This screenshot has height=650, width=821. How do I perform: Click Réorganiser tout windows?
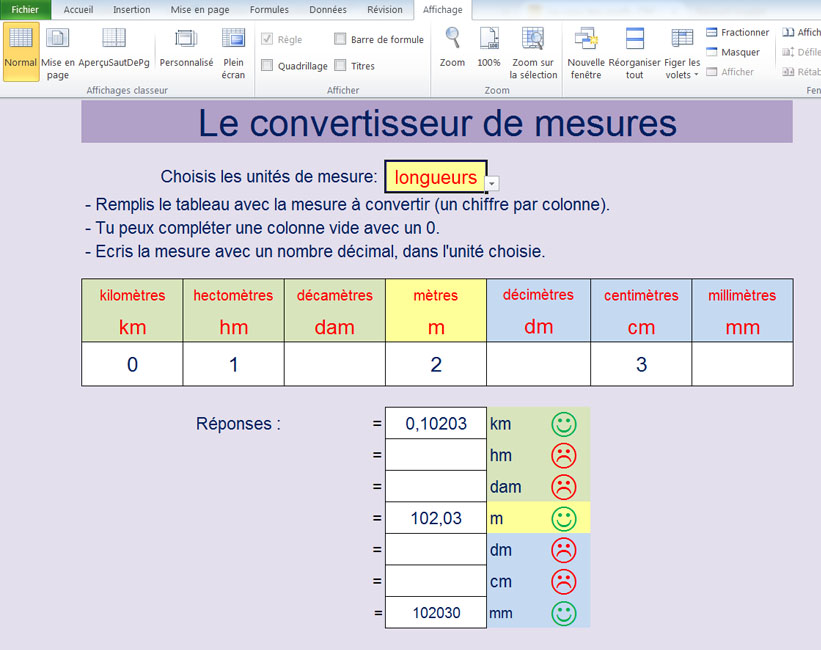click(x=634, y=53)
